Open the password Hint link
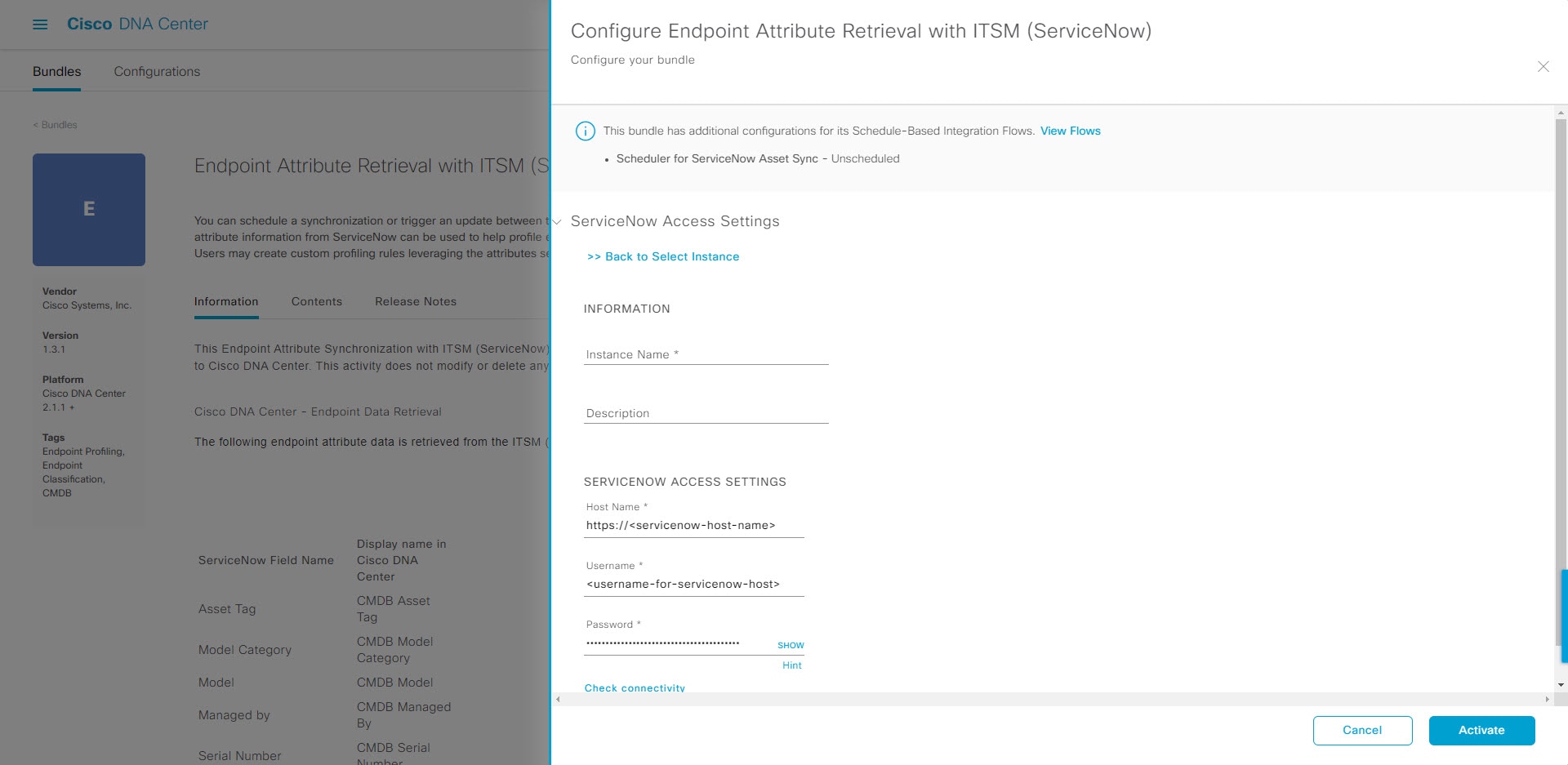 [791, 665]
